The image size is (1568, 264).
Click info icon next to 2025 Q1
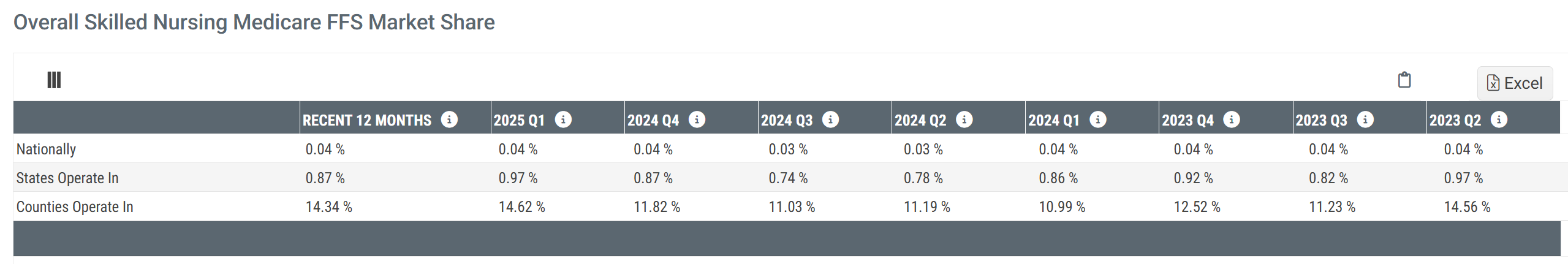pos(563,119)
